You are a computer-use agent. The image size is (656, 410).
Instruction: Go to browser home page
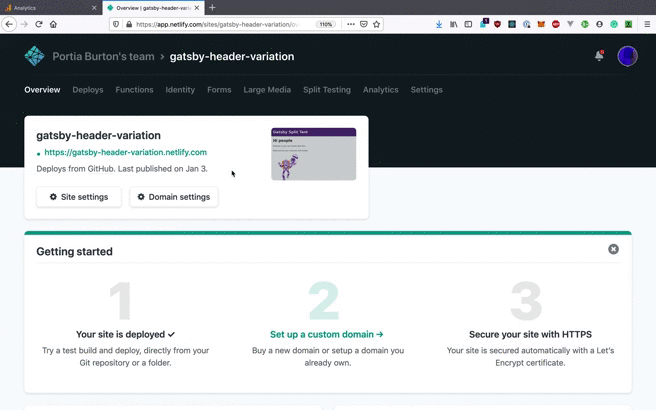(x=54, y=24)
